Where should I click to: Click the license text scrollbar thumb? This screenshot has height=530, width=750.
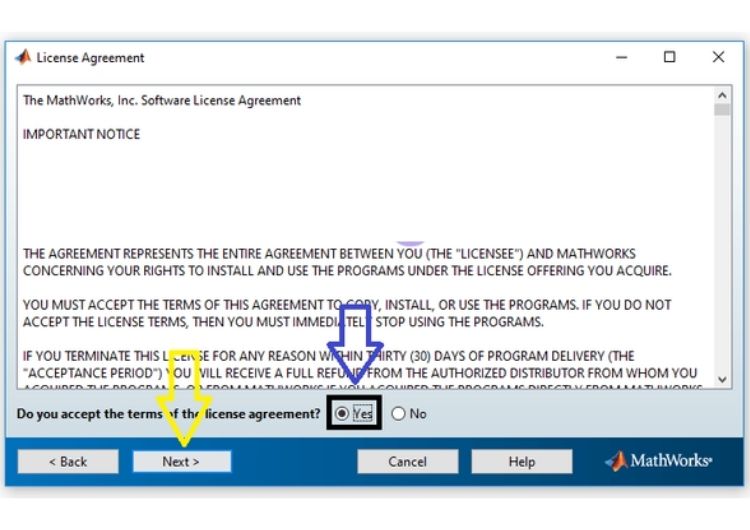722,110
